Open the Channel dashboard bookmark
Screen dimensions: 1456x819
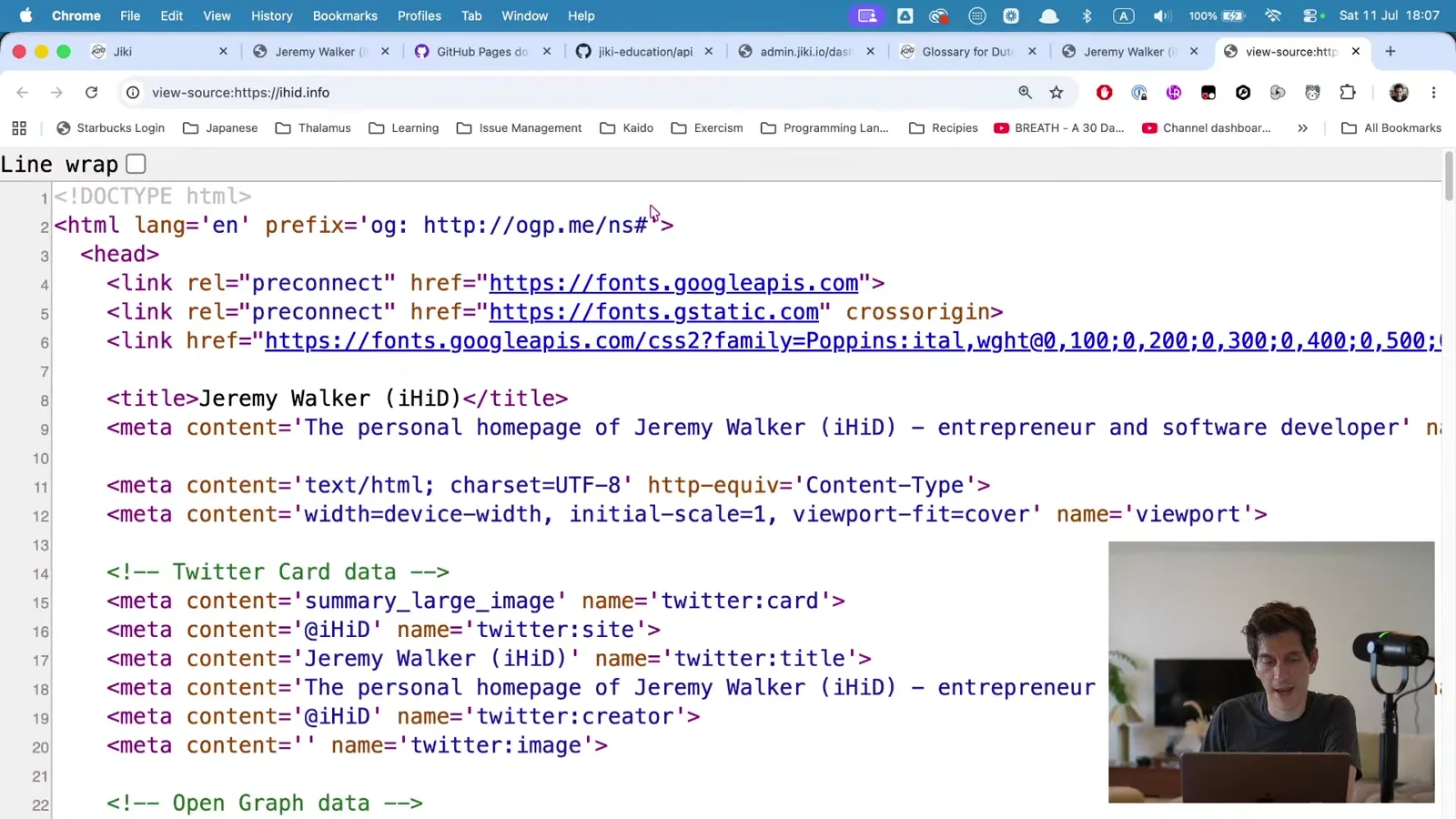tap(1207, 128)
